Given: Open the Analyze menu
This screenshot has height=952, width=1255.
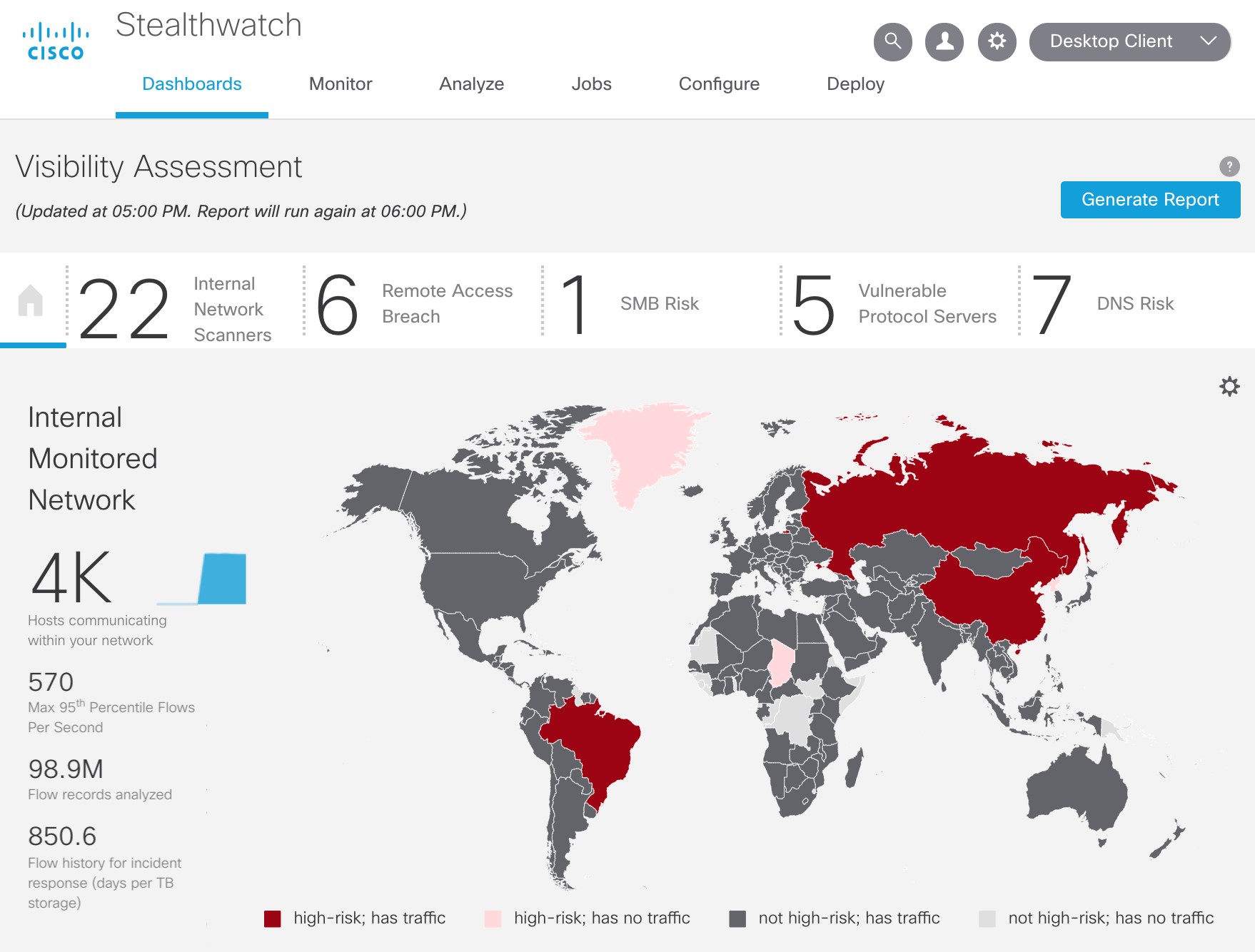Looking at the screenshot, I should [471, 84].
